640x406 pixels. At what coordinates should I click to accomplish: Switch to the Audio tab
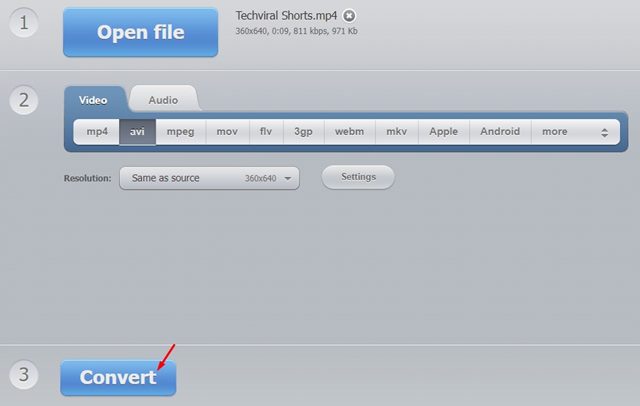(x=163, y=100)
